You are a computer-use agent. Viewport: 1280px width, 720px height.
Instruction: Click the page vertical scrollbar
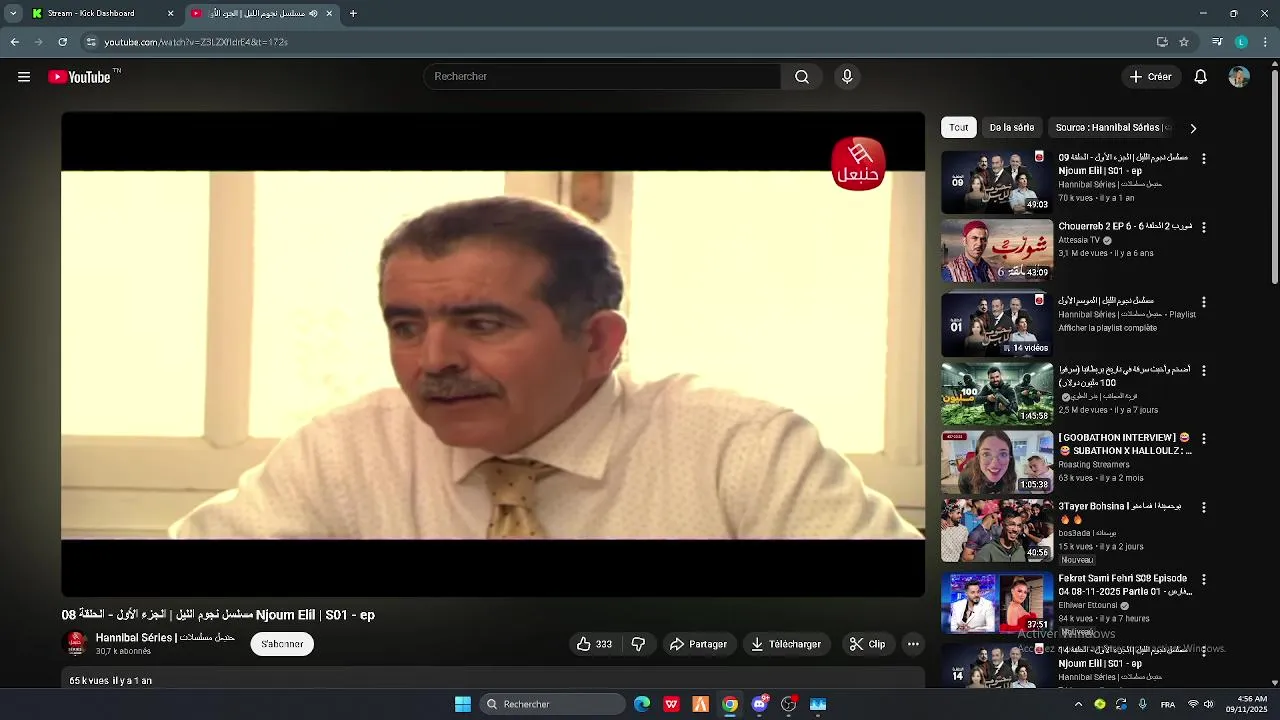click(1275, 175)
